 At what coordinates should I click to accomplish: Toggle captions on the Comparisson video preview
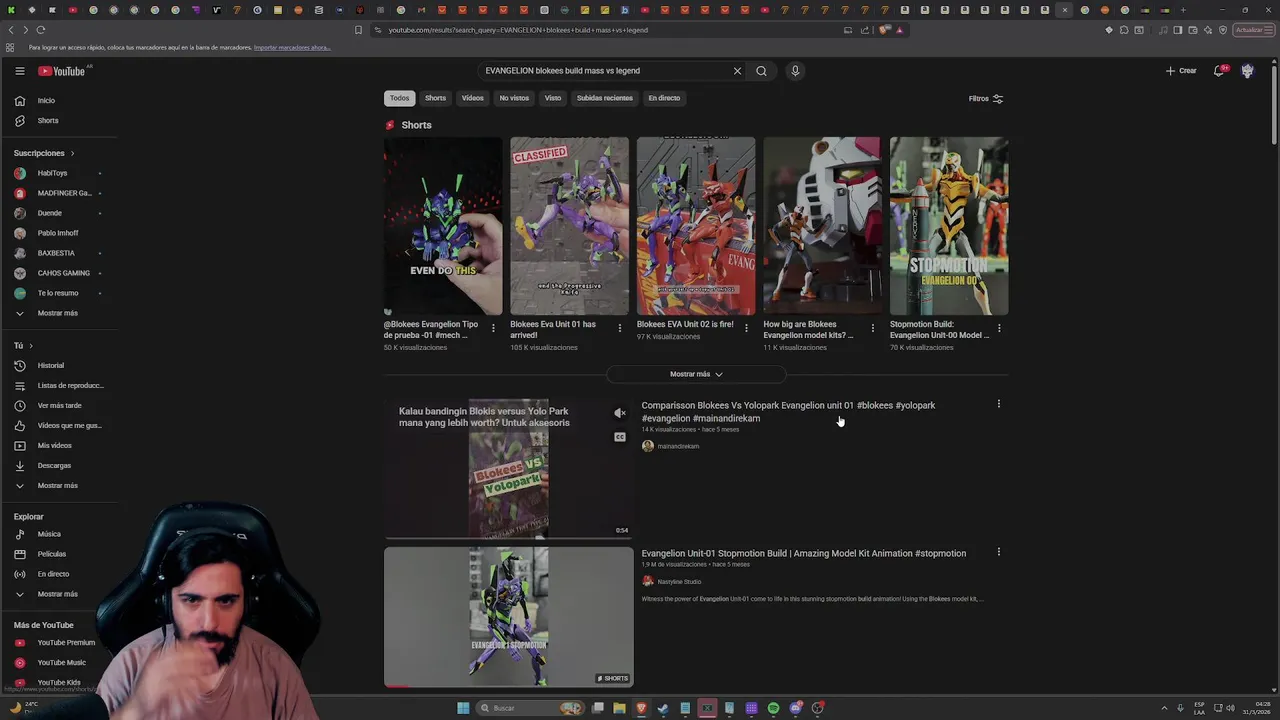click(620, 437)
